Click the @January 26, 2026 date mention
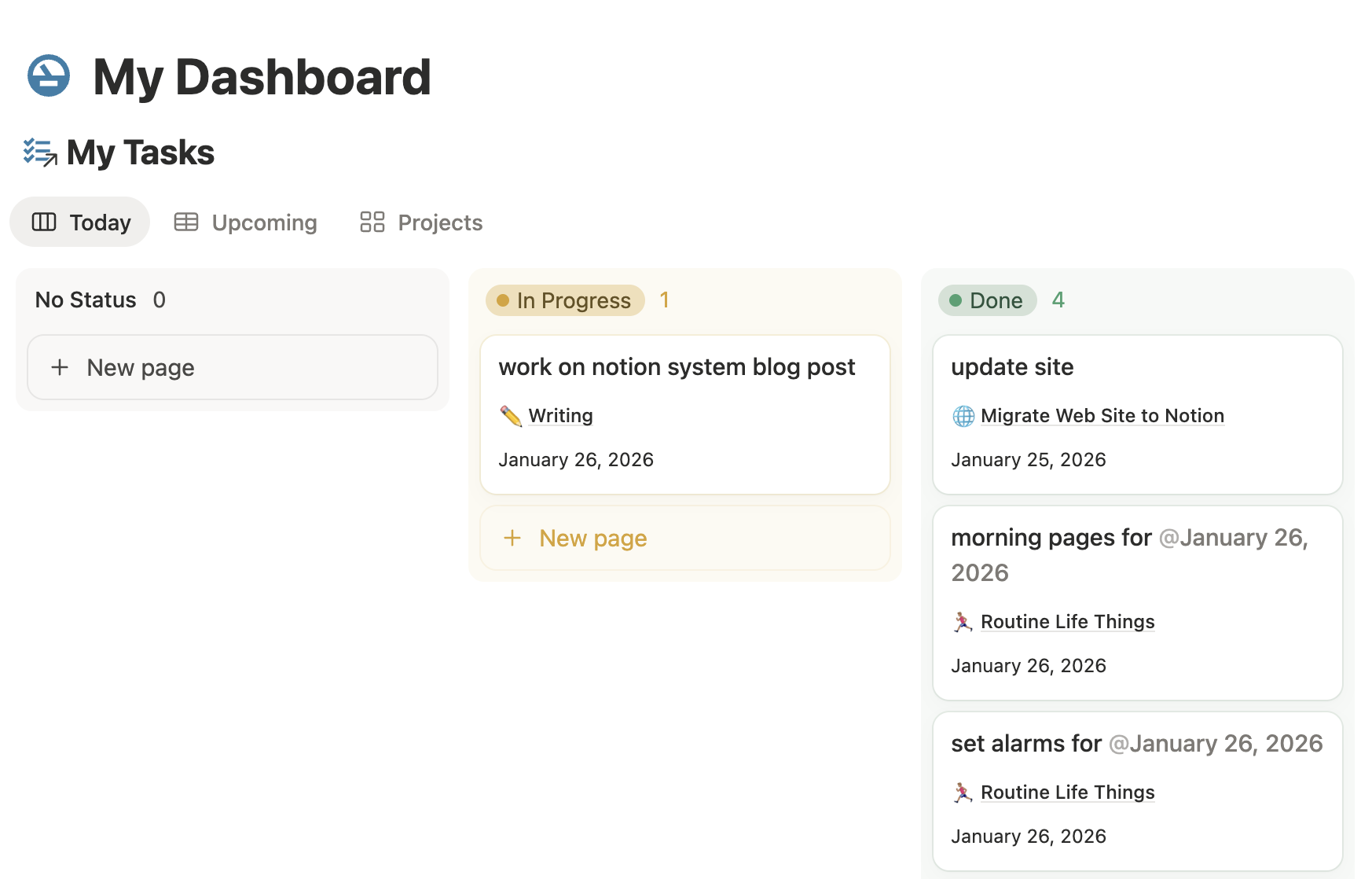 pos(1233,537)
